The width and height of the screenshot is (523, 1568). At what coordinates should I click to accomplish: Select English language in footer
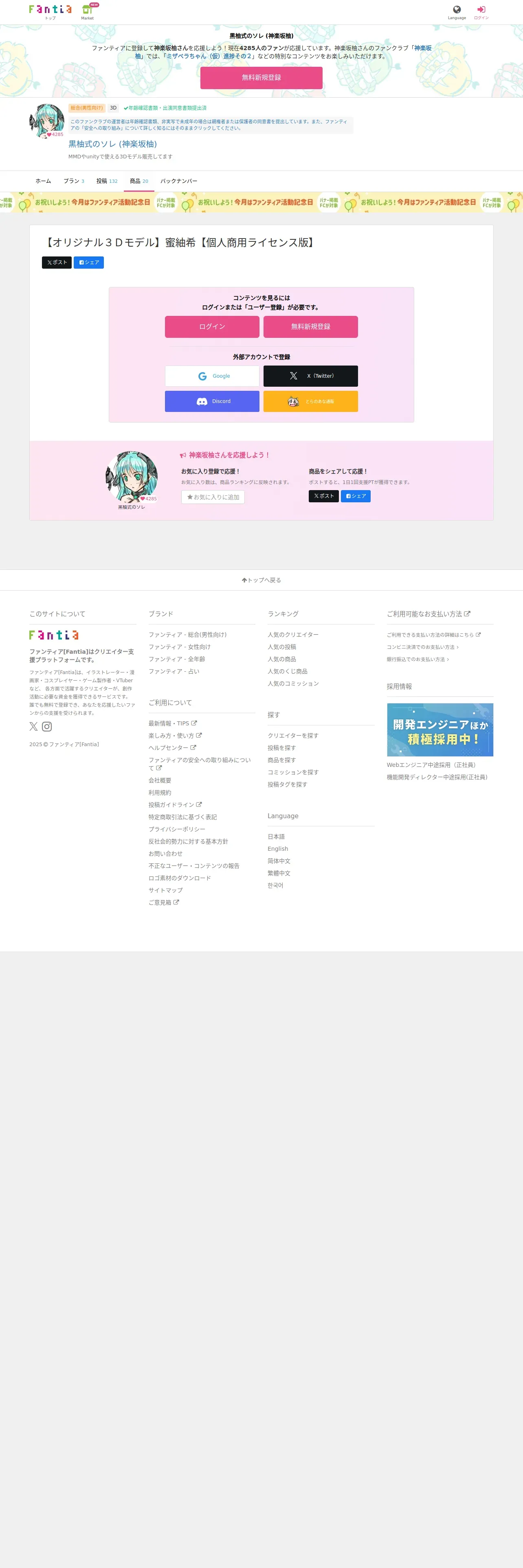278,849
